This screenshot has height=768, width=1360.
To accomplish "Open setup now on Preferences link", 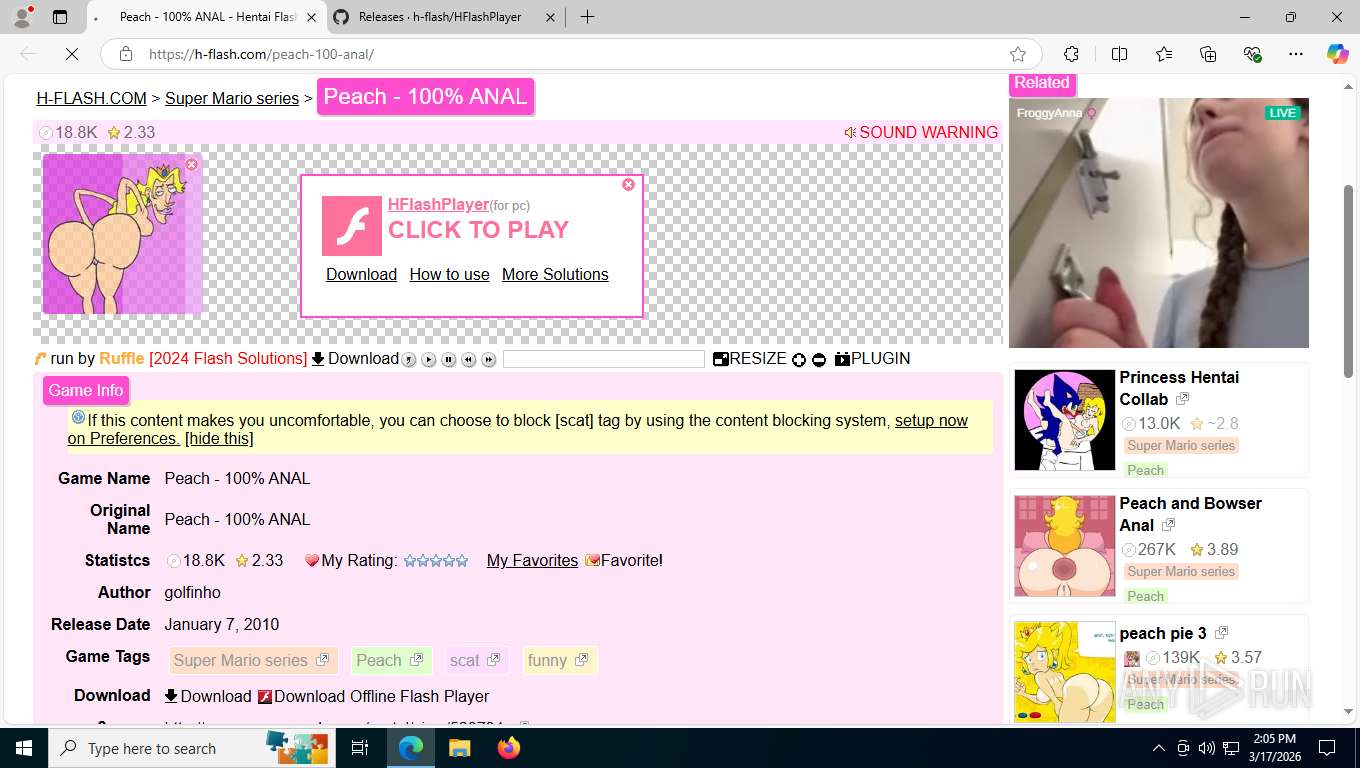I will click(x=517, y=429).
